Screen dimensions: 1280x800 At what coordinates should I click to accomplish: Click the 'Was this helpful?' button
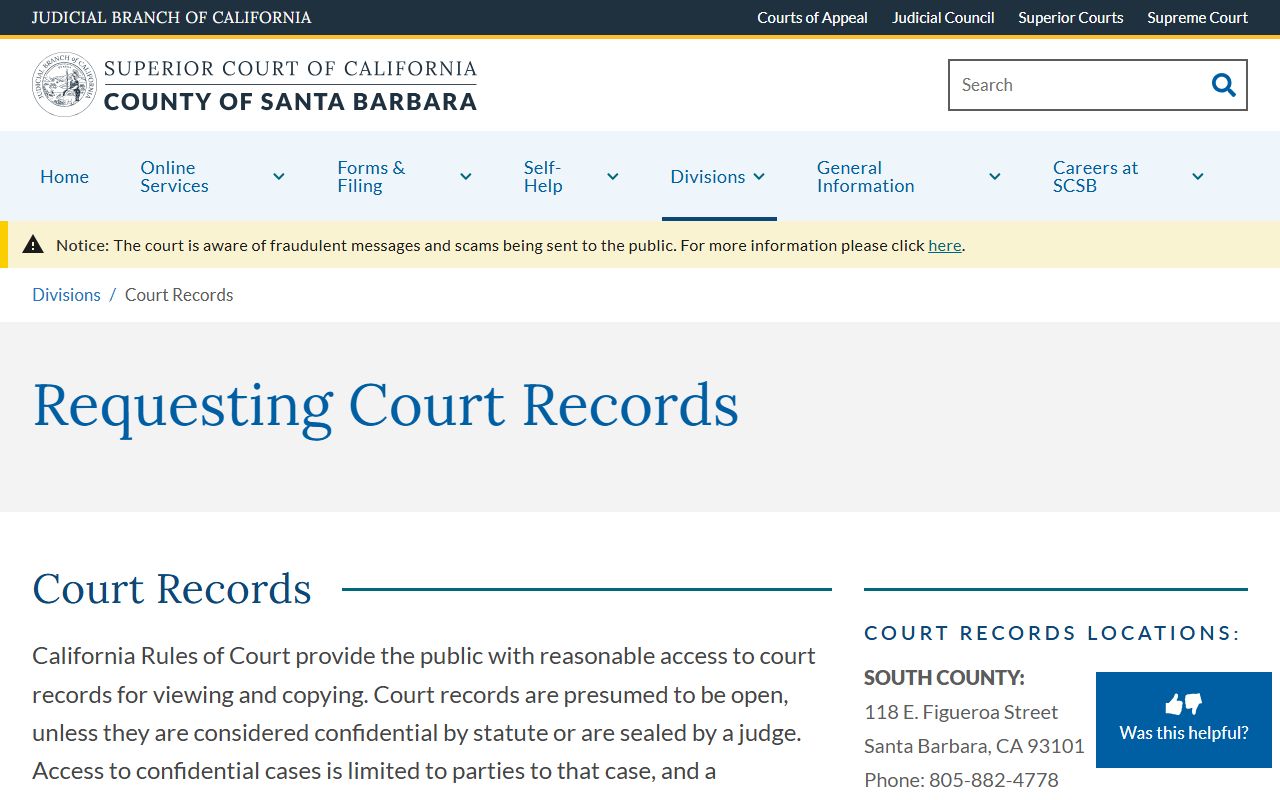(1184, 720)
